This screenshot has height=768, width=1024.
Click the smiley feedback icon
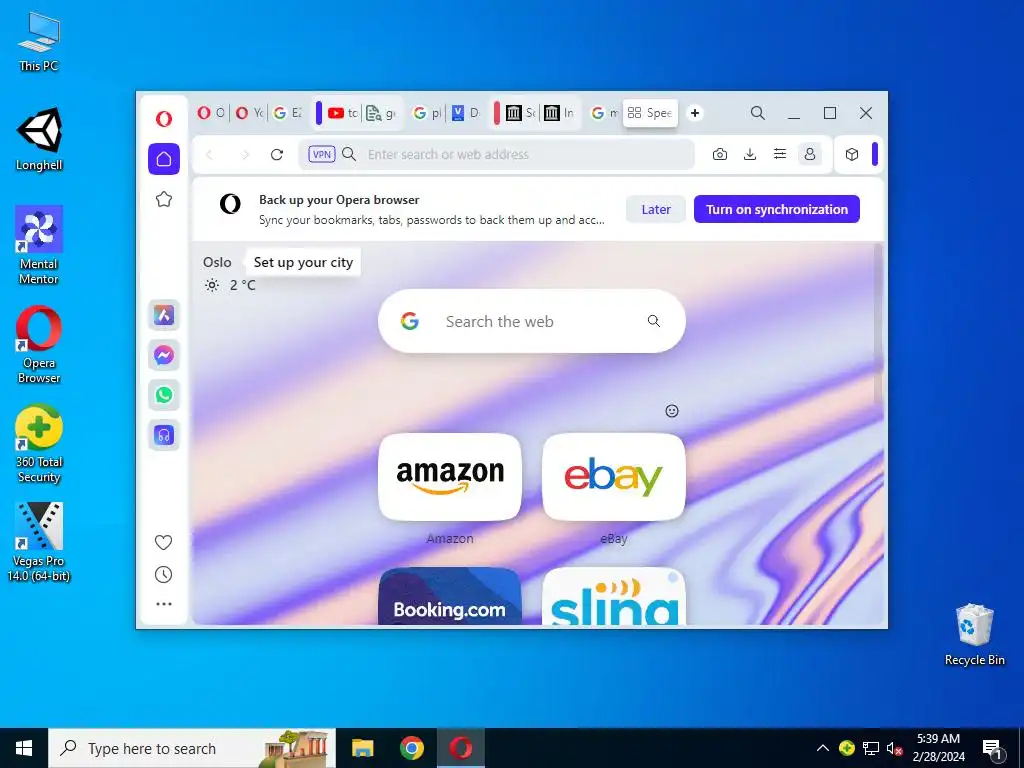(x=671, y=411)
